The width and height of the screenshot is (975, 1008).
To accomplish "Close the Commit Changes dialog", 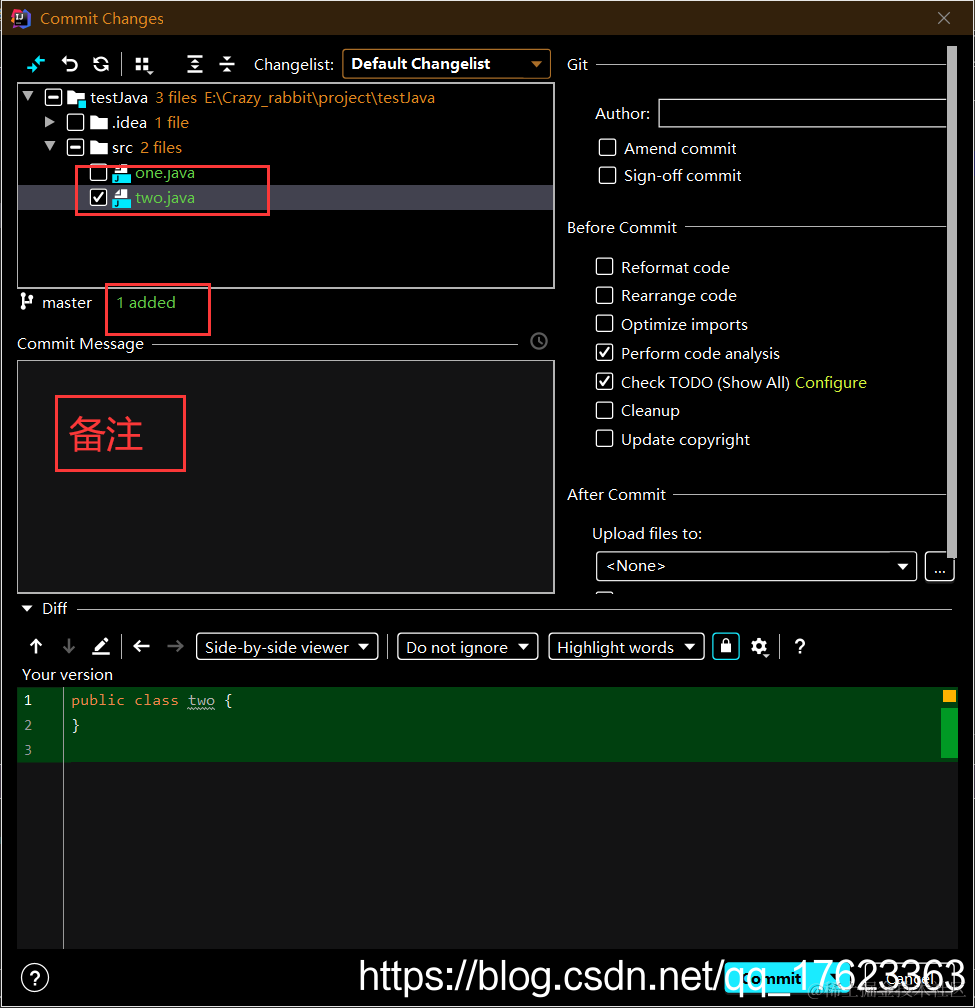I will click(944, 18).
